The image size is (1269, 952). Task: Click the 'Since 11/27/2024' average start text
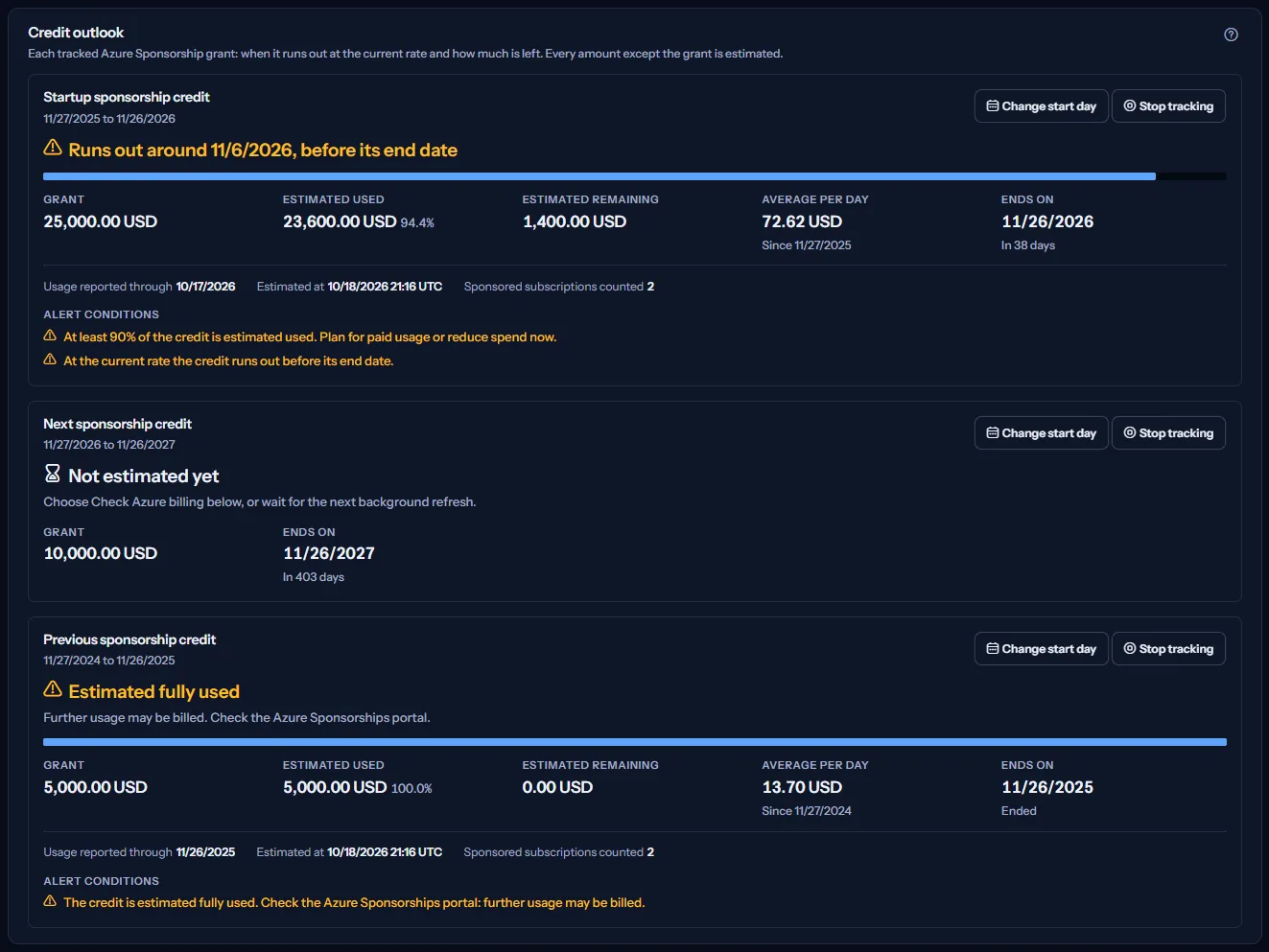(x=807, y=811)
